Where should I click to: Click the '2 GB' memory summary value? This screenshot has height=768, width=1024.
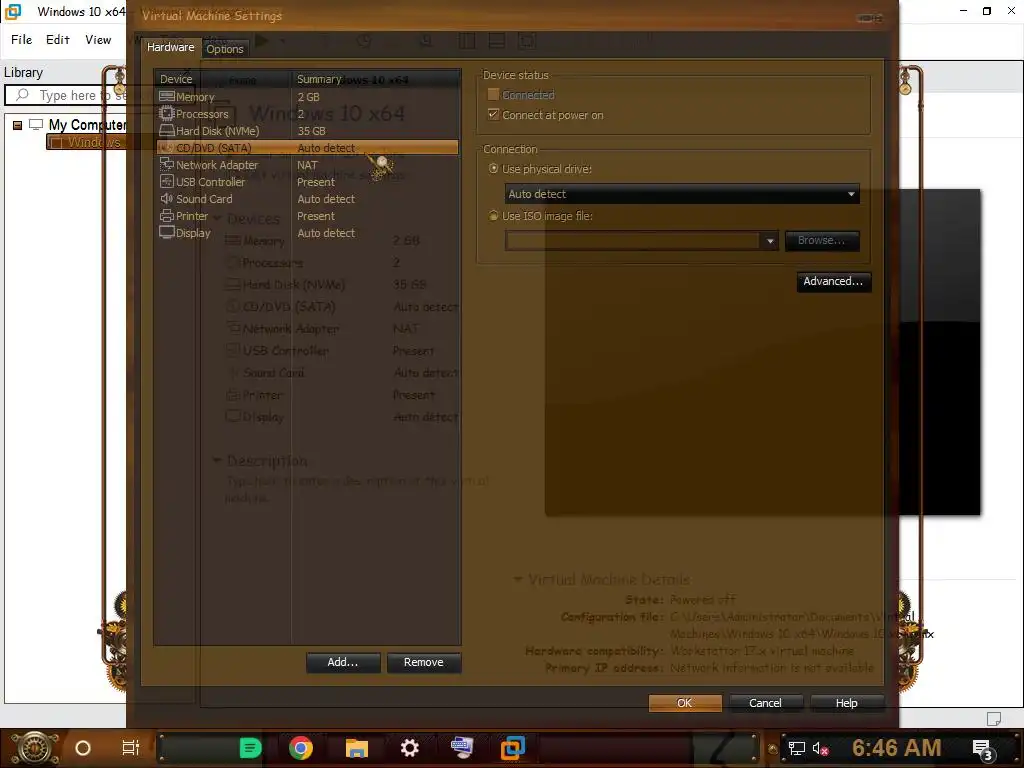point(308,97)
